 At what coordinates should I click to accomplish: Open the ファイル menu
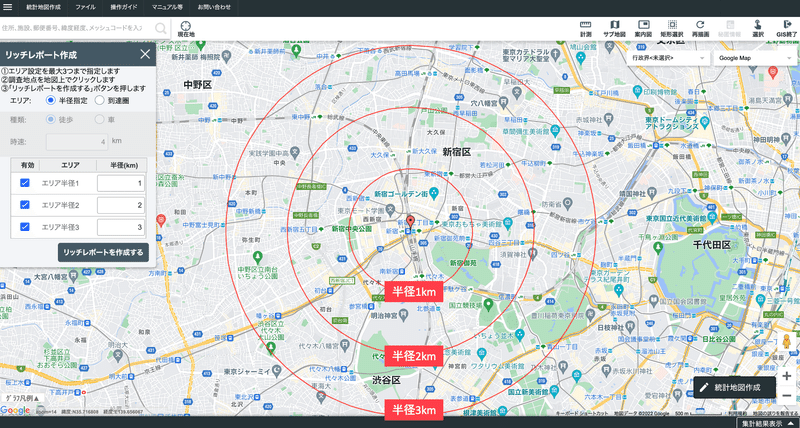85,7
